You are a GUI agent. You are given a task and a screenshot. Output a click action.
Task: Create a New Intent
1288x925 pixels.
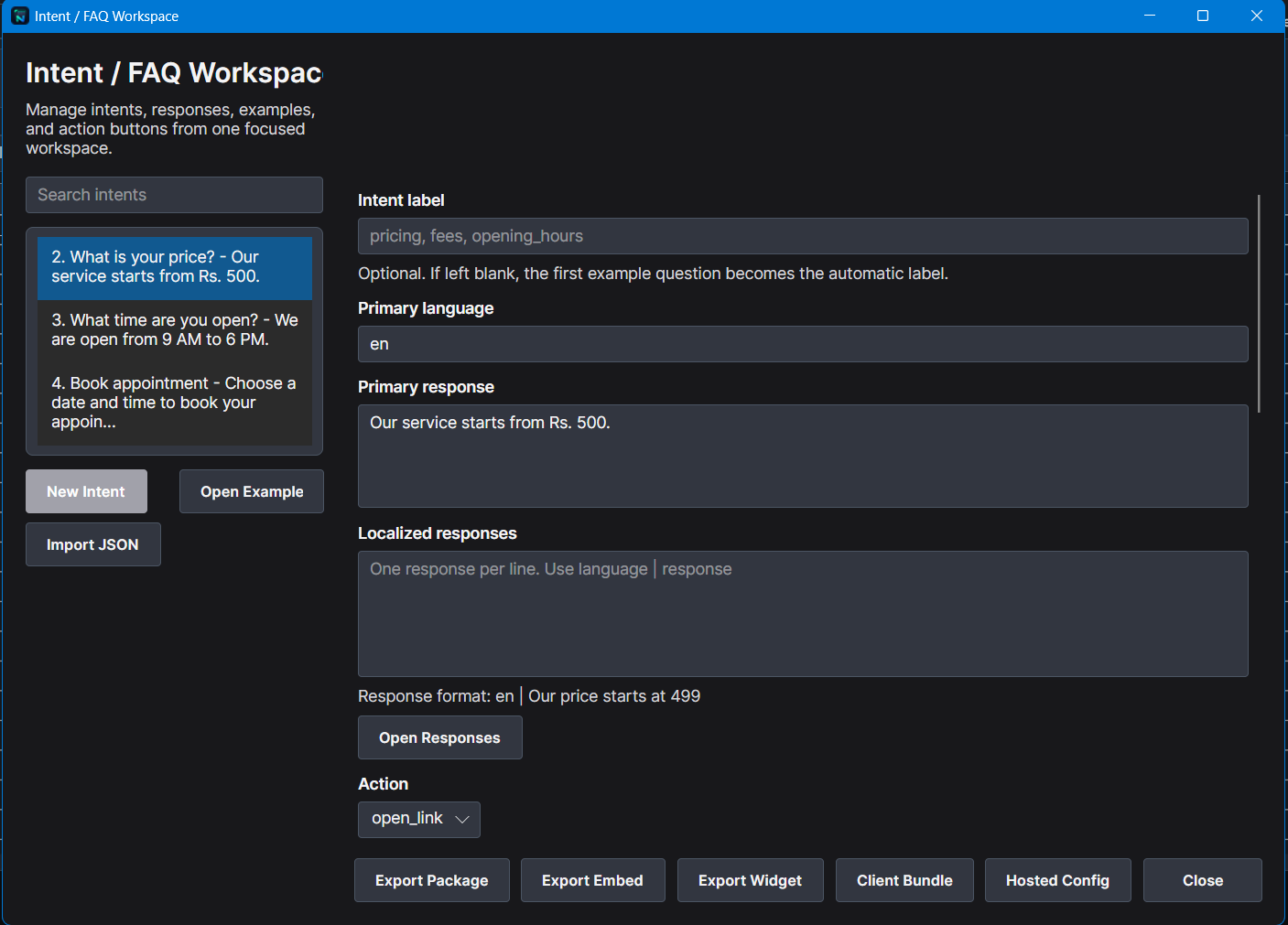point(86,491)
